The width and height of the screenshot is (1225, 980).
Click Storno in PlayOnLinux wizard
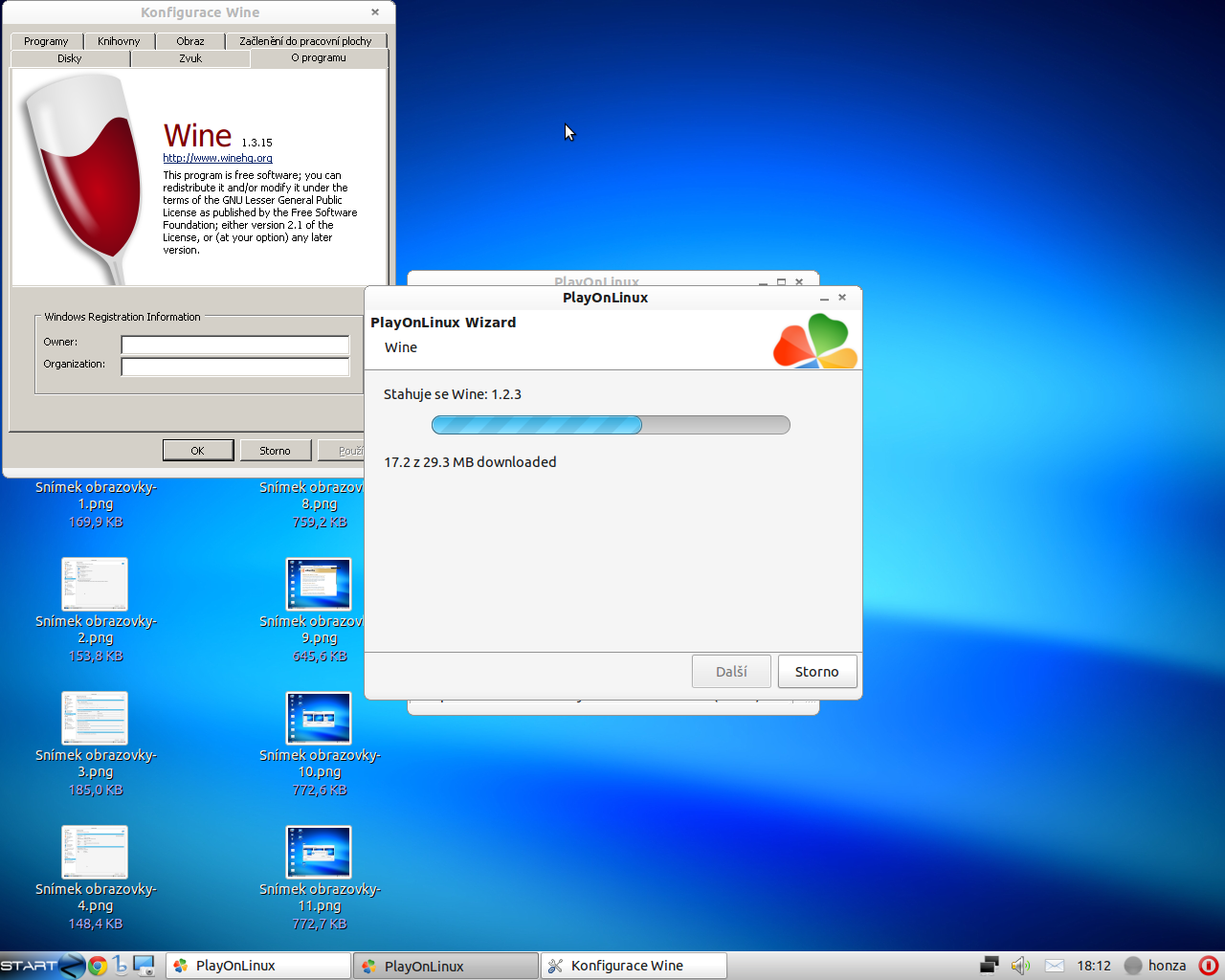[x=817, y=672]
